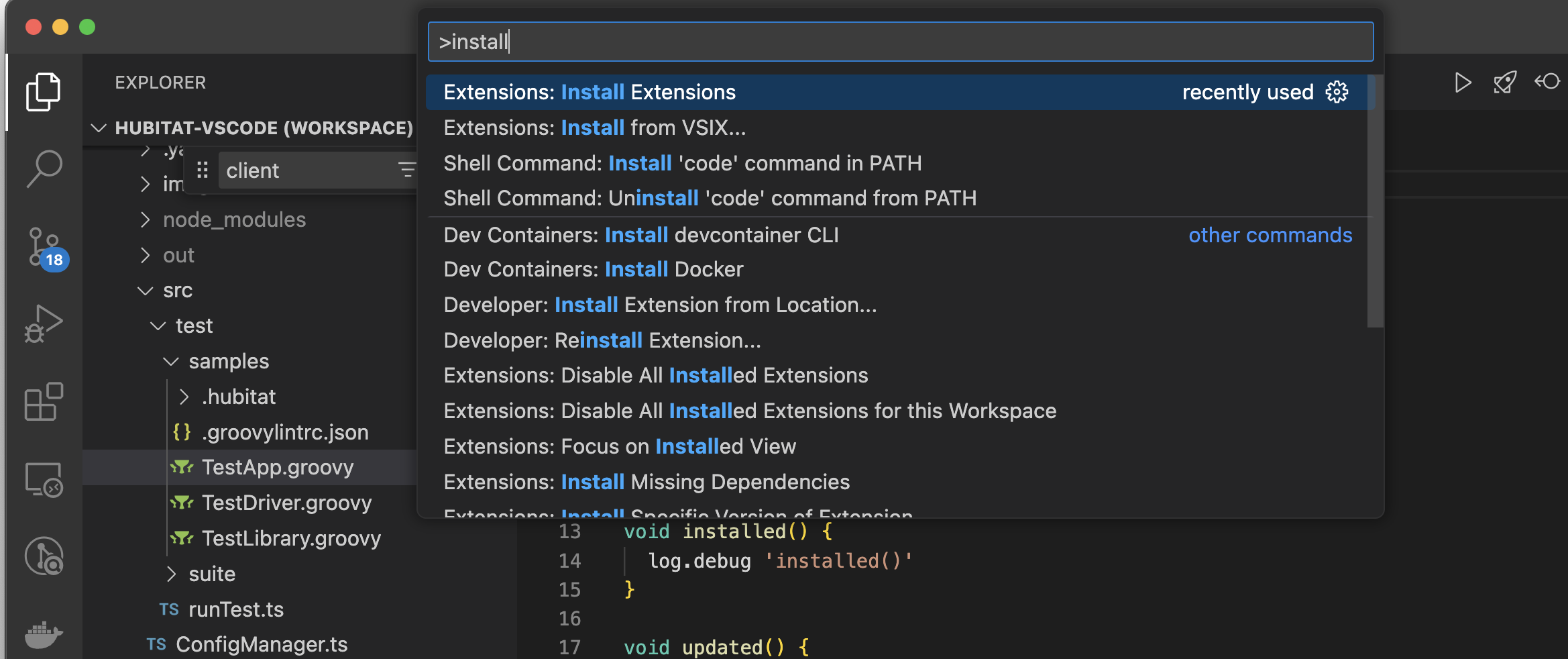Image resolution: width=1568 pixels, height=659 pixels.
Task: Click the log.debug 'installed()' line
Action: (x=781, y=561)
